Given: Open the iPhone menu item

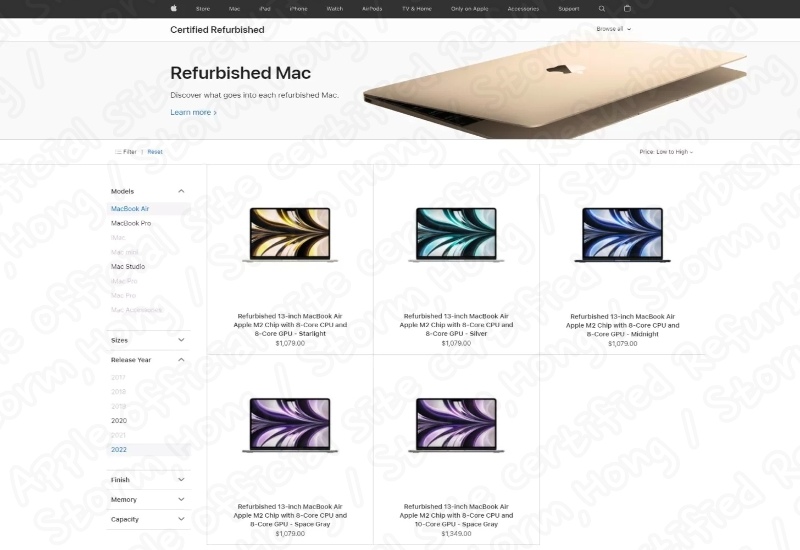Looking at the screenshot, I should coord(298,9).
